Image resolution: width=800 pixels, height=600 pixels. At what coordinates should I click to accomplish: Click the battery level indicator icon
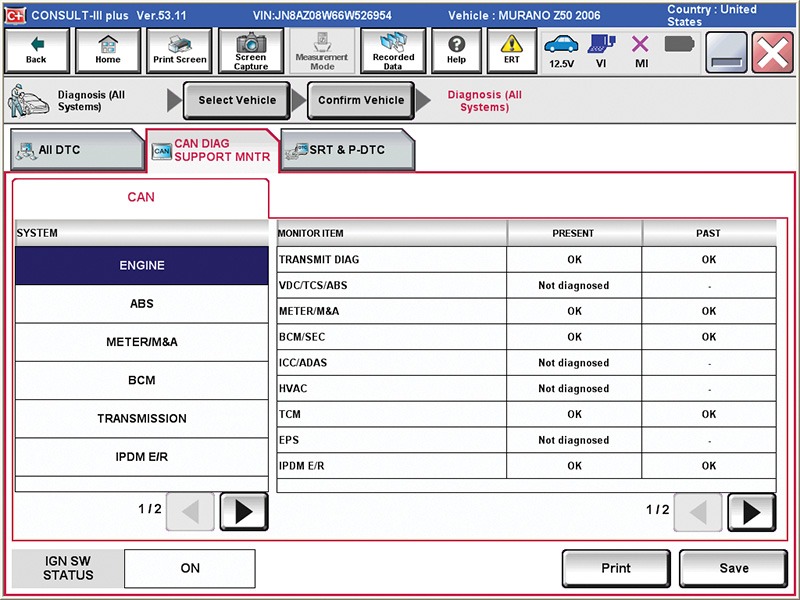coord(680,44)
